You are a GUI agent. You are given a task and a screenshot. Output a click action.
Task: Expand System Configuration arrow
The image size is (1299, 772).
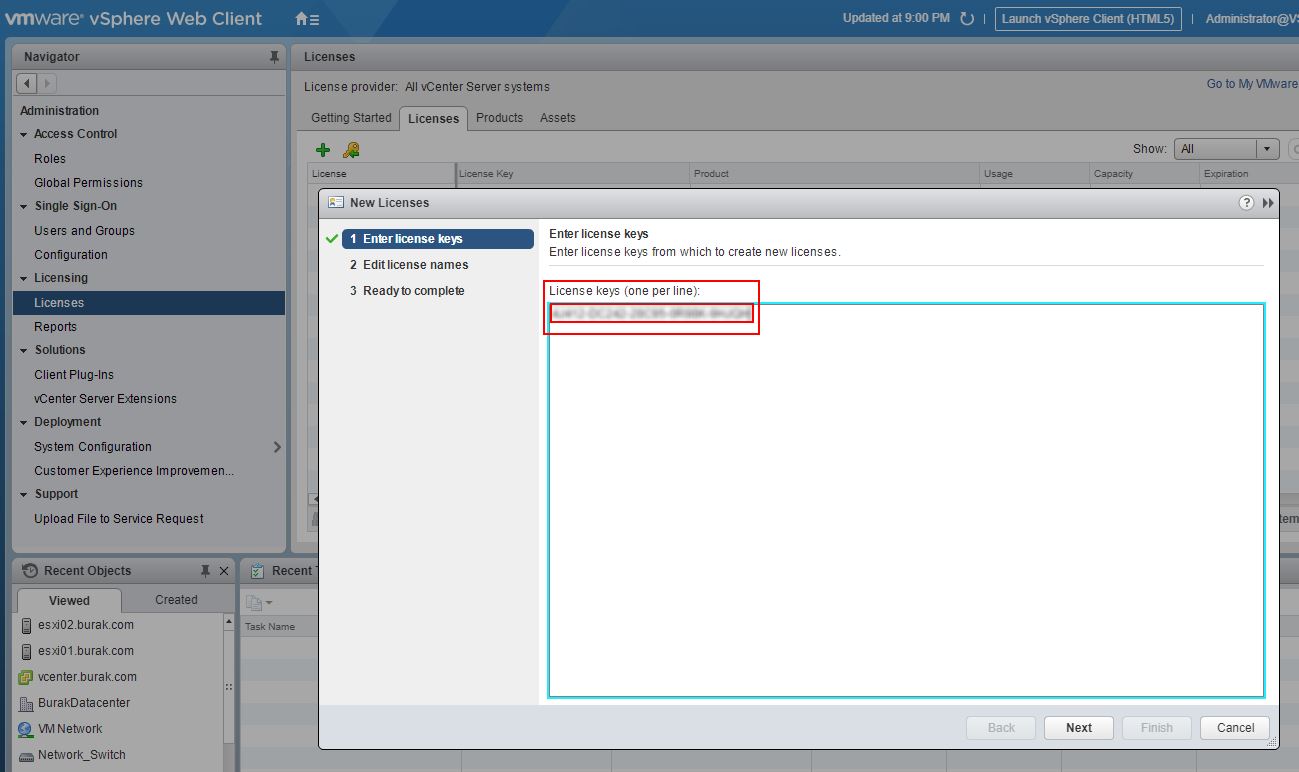(277, 447)
